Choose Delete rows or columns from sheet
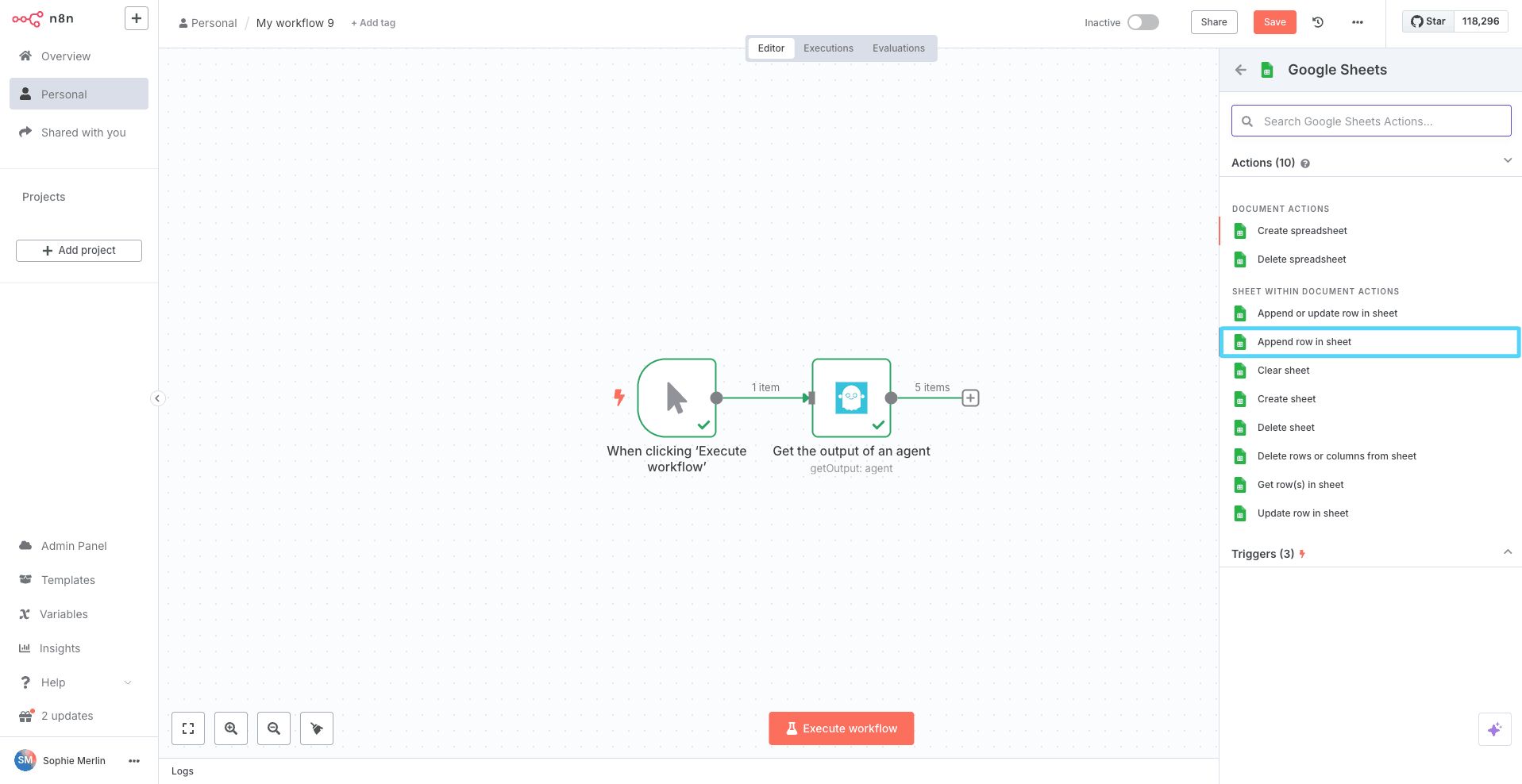Image resolution: width=1522 pixels, height=784 pixels. 1370,456
